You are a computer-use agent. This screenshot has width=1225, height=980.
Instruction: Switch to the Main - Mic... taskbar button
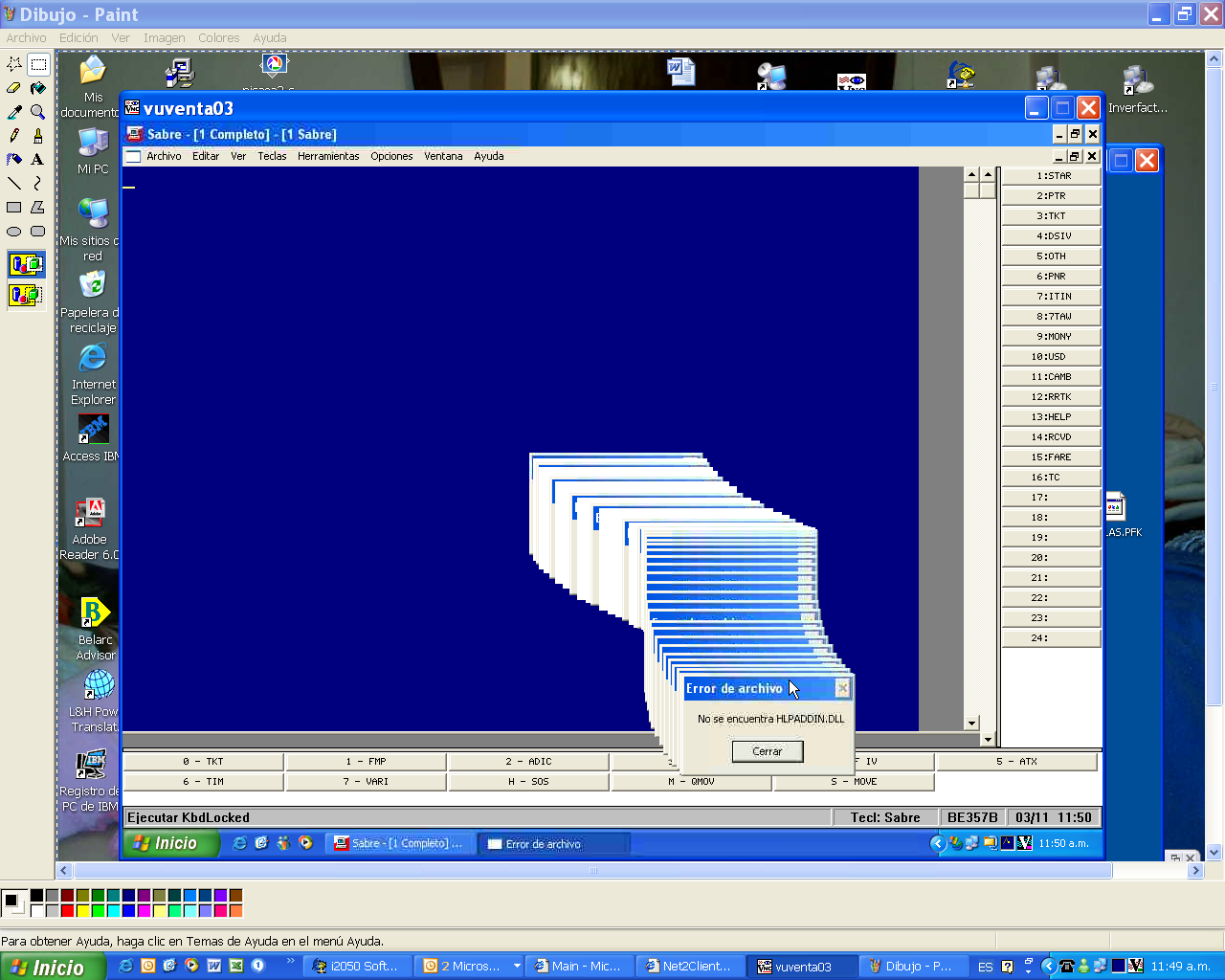(581, 967)
